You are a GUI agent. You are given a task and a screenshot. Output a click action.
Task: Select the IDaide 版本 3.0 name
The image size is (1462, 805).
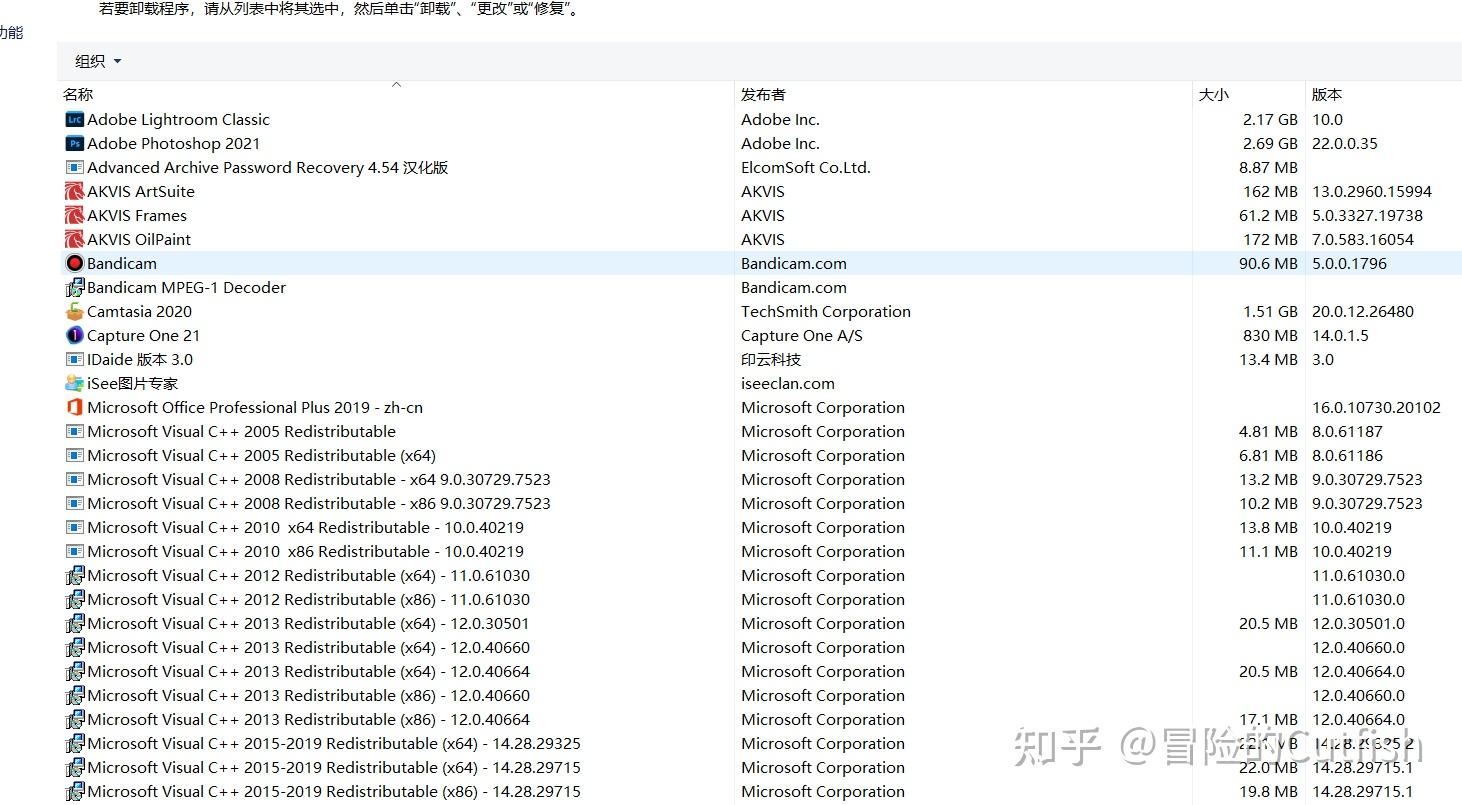pos(140,359)
